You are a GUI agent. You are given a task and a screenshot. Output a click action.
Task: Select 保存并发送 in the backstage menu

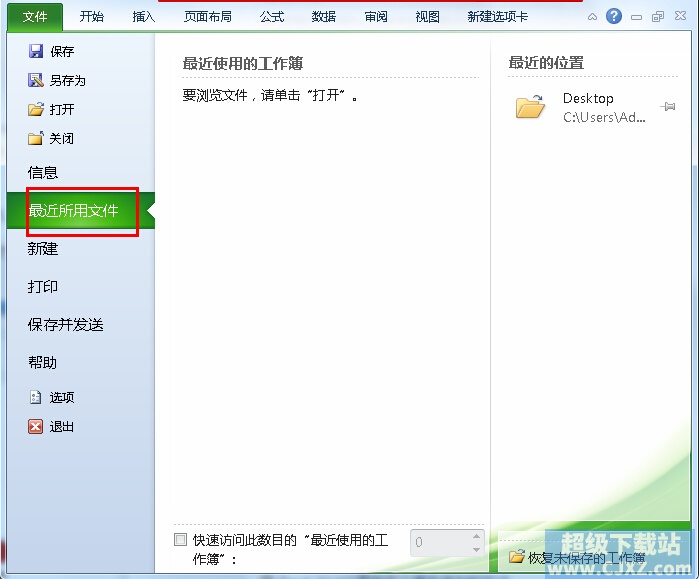[x=65, y=324]
